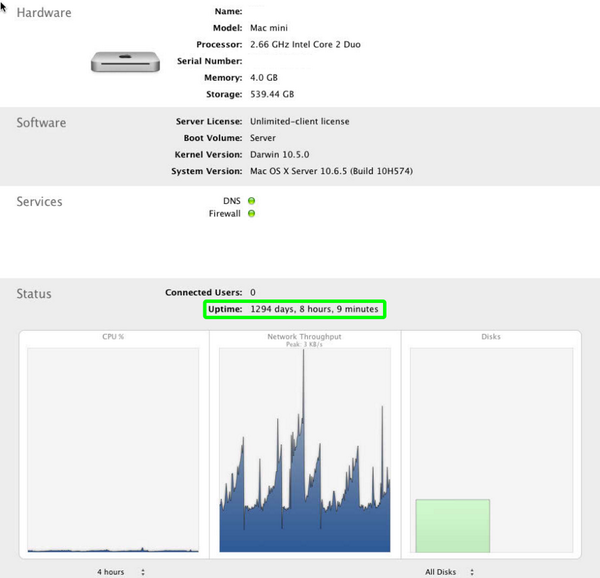
Task: Click the Name label
Action: pyautogui.click(x=228, y=11)
